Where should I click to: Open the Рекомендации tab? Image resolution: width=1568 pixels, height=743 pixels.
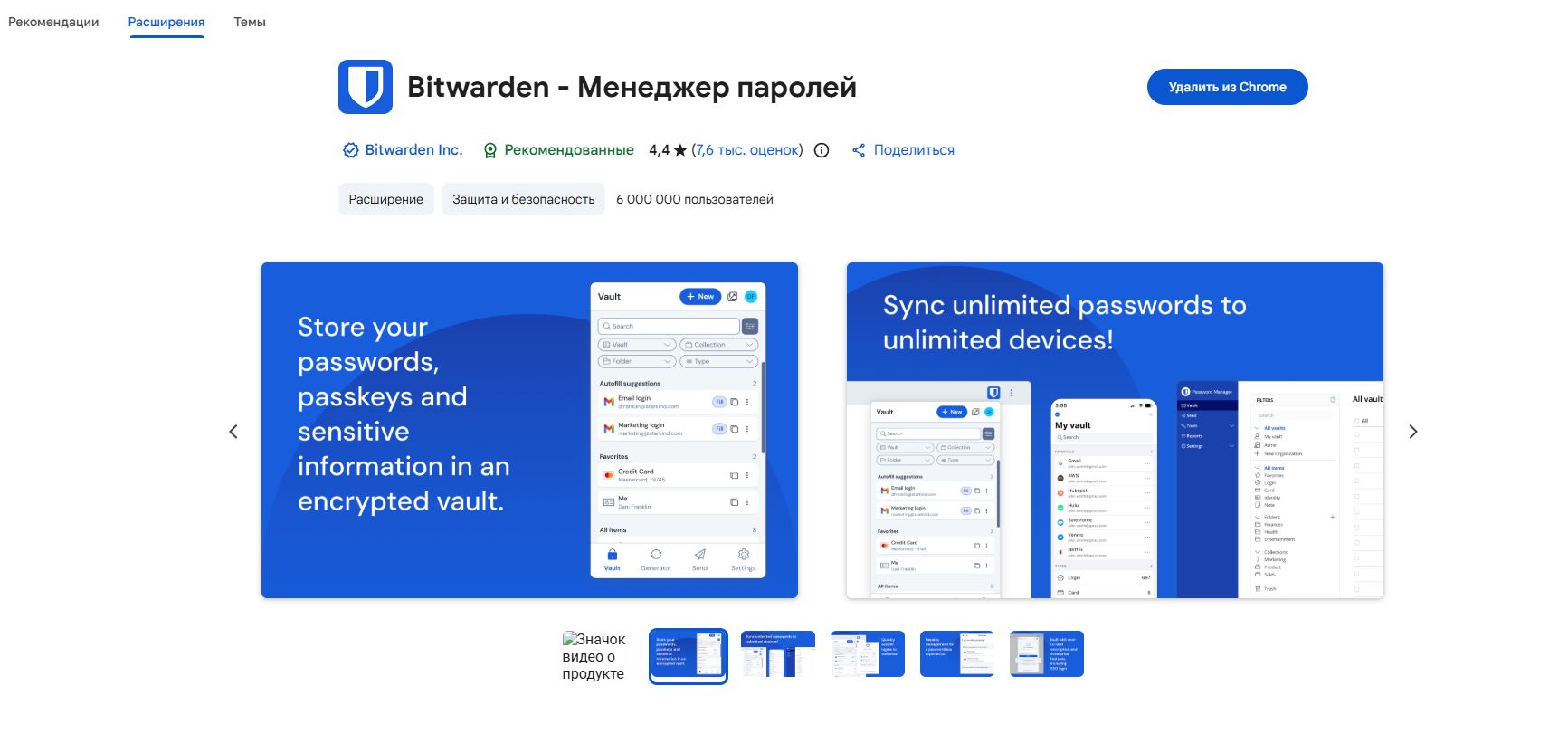tap(53, 22)
